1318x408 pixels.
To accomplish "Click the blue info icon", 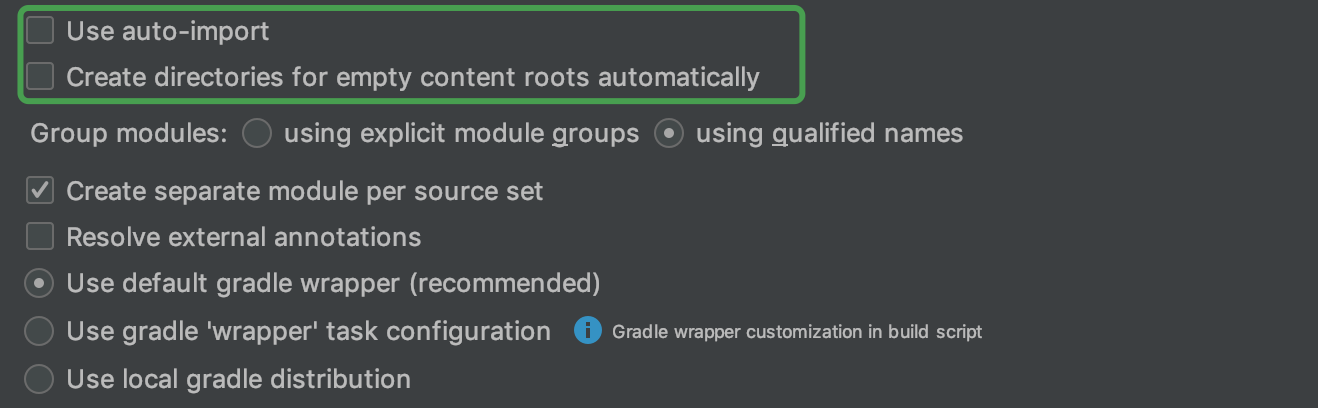I will pyautogui.click(x=588, y=331).
